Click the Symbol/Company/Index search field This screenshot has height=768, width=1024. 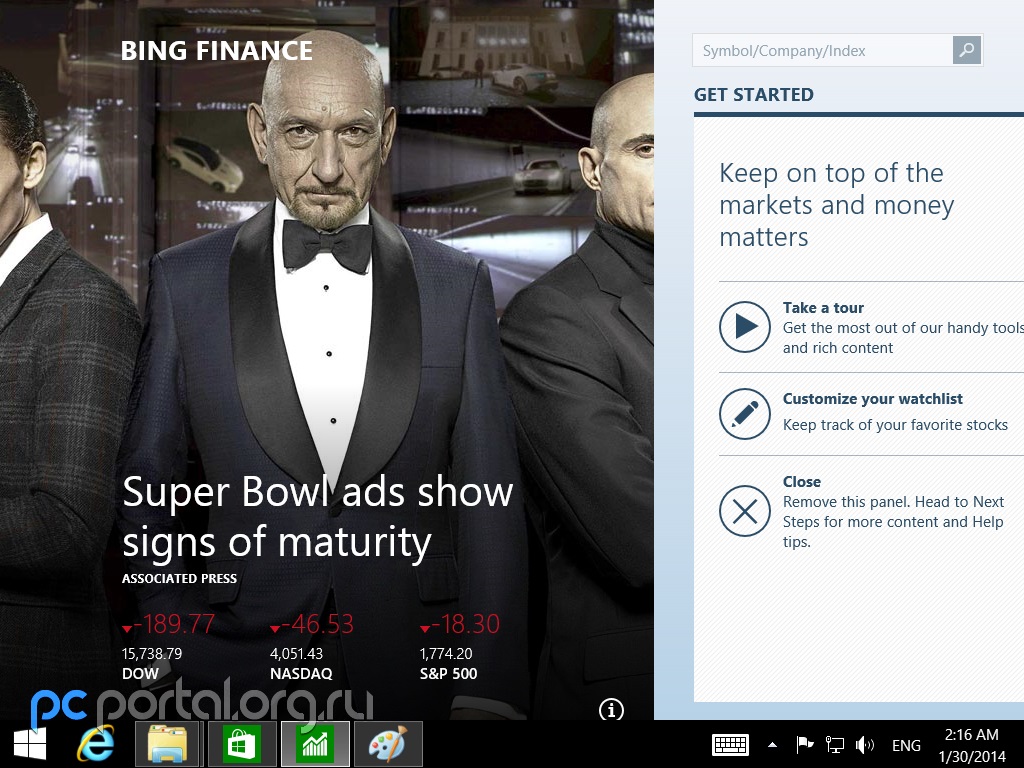822,51
